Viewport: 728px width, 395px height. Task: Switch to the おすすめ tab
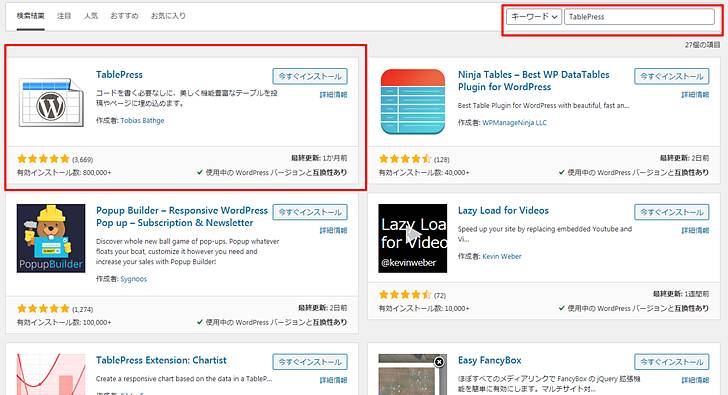pos(124,16)
